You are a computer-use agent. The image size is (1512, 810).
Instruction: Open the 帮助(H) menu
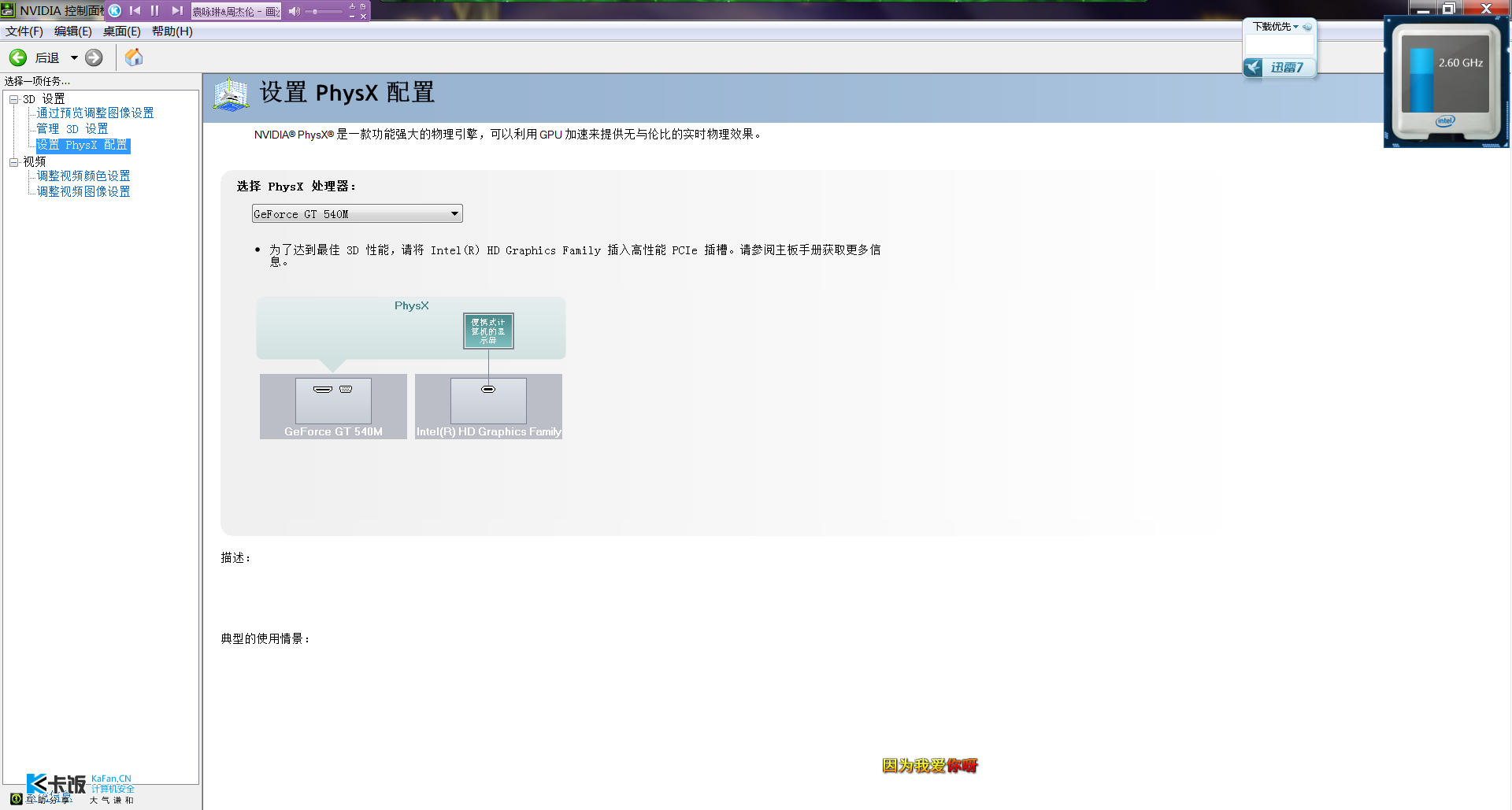pos(172,31)
